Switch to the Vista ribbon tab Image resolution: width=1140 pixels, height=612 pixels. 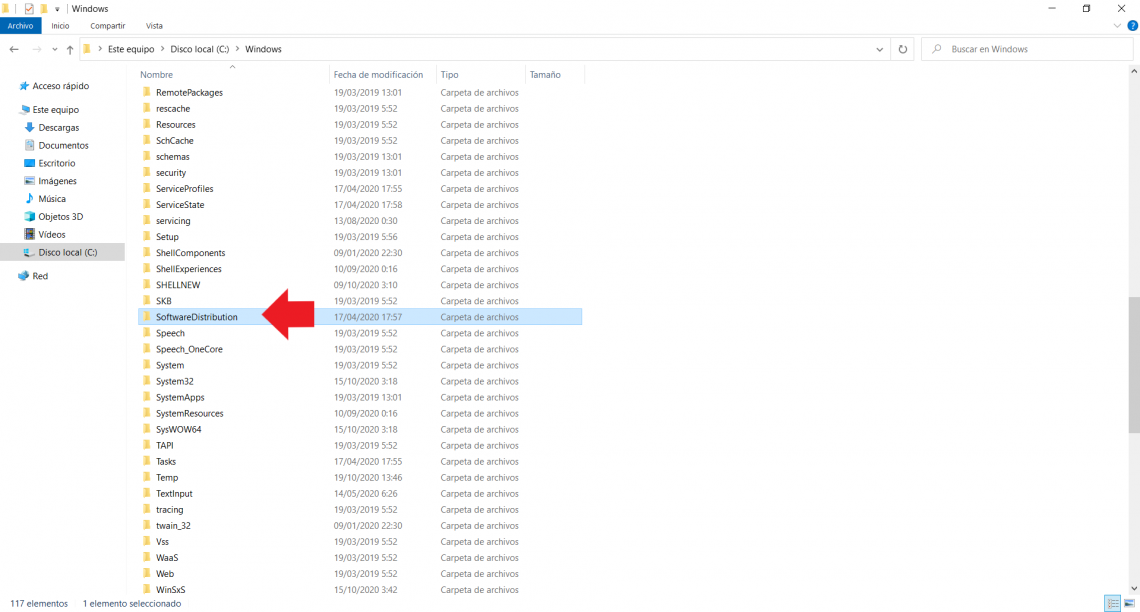pyautogui.click(x=154, y=25)
